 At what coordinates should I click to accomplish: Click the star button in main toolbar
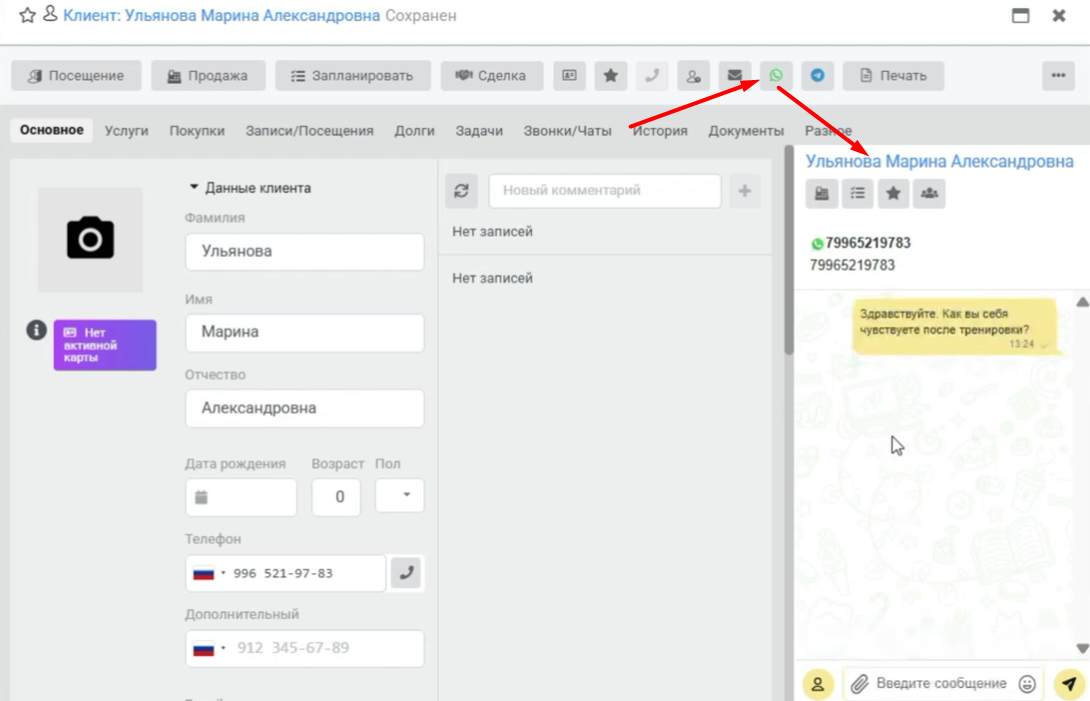coord(610,76)
